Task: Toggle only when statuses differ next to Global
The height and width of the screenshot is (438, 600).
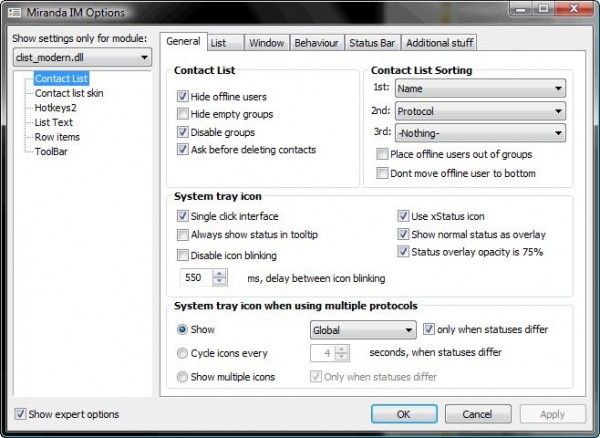Action: (x=429, y=329)
